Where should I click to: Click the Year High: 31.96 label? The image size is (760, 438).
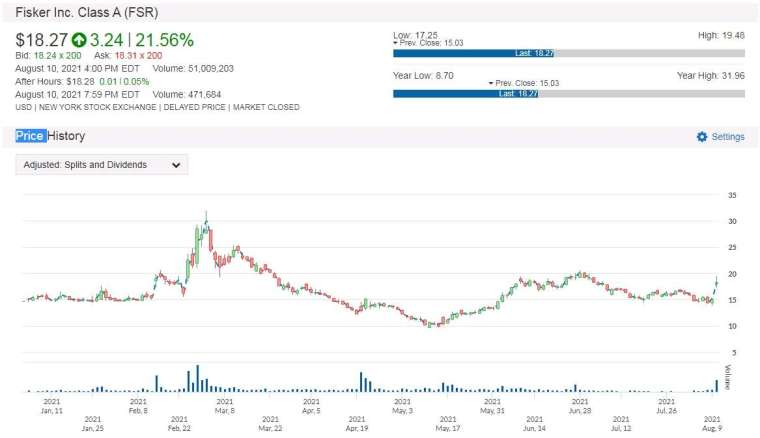tap(711, 76)
